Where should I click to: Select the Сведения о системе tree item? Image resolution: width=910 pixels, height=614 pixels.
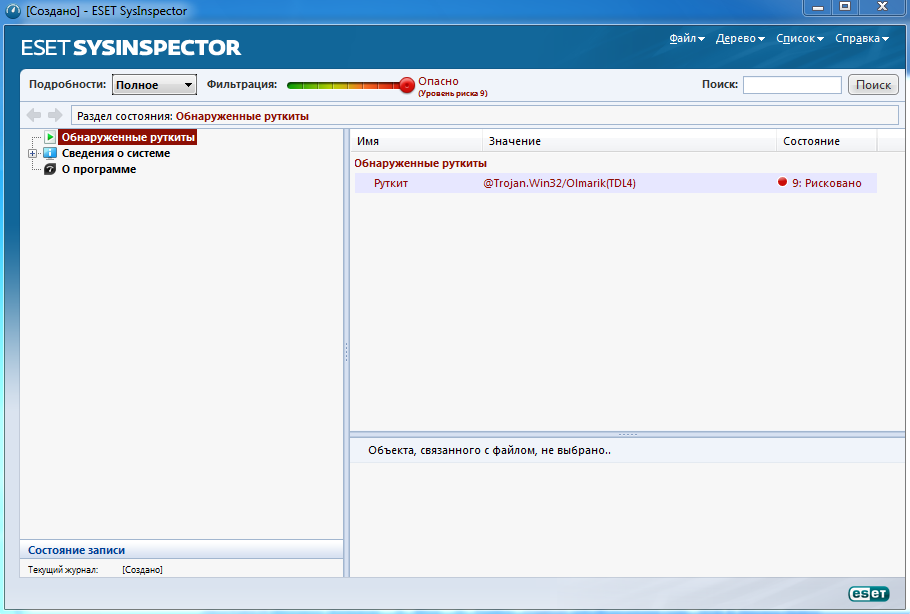click(x=116, y=153)
